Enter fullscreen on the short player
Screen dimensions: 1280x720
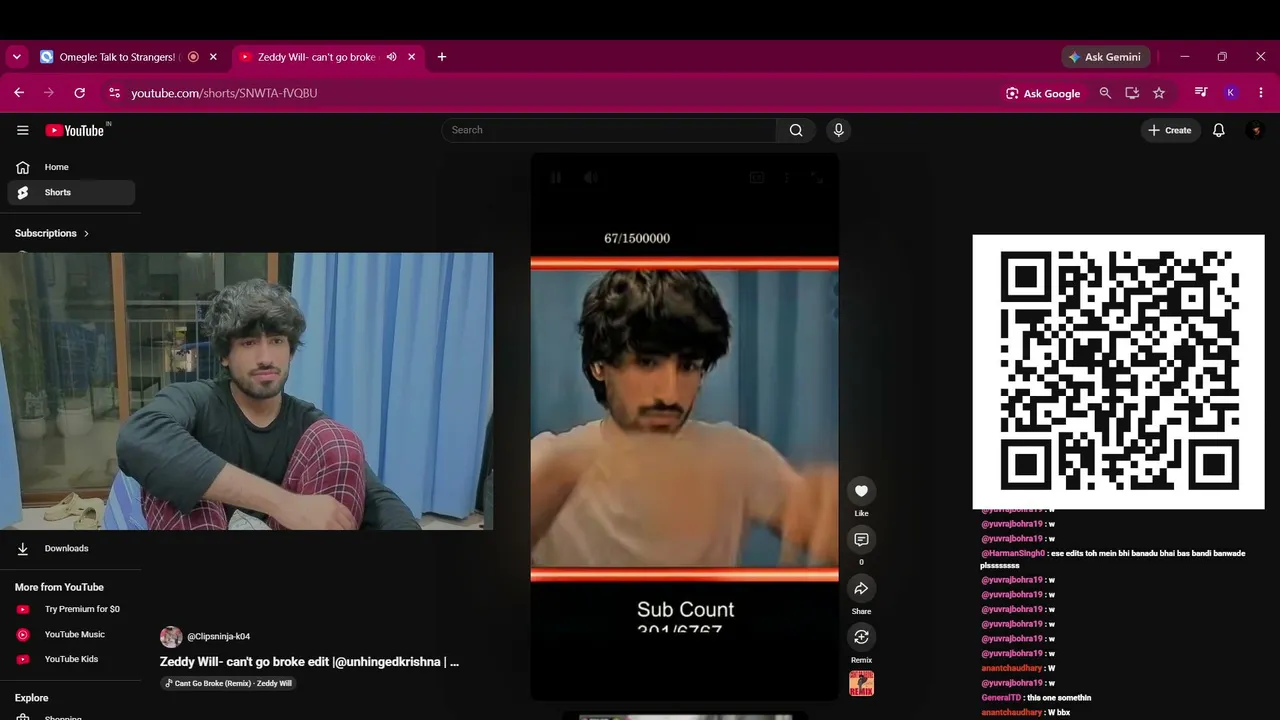pyautogui.click(x=817, y=178)
